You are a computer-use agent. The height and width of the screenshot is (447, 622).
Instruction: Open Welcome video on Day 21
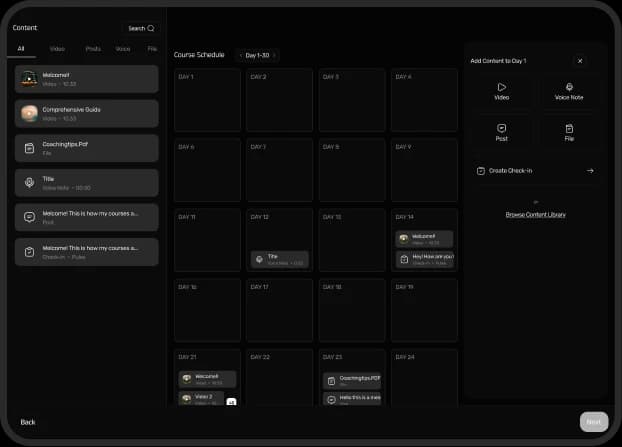207,379
